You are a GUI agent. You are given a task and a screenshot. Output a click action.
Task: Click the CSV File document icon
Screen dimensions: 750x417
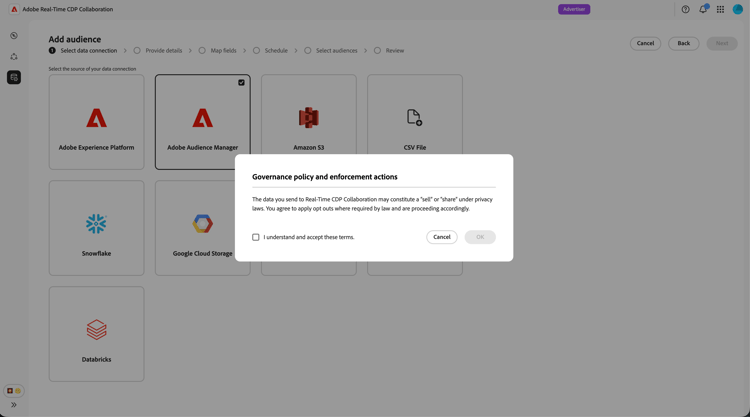414,118
